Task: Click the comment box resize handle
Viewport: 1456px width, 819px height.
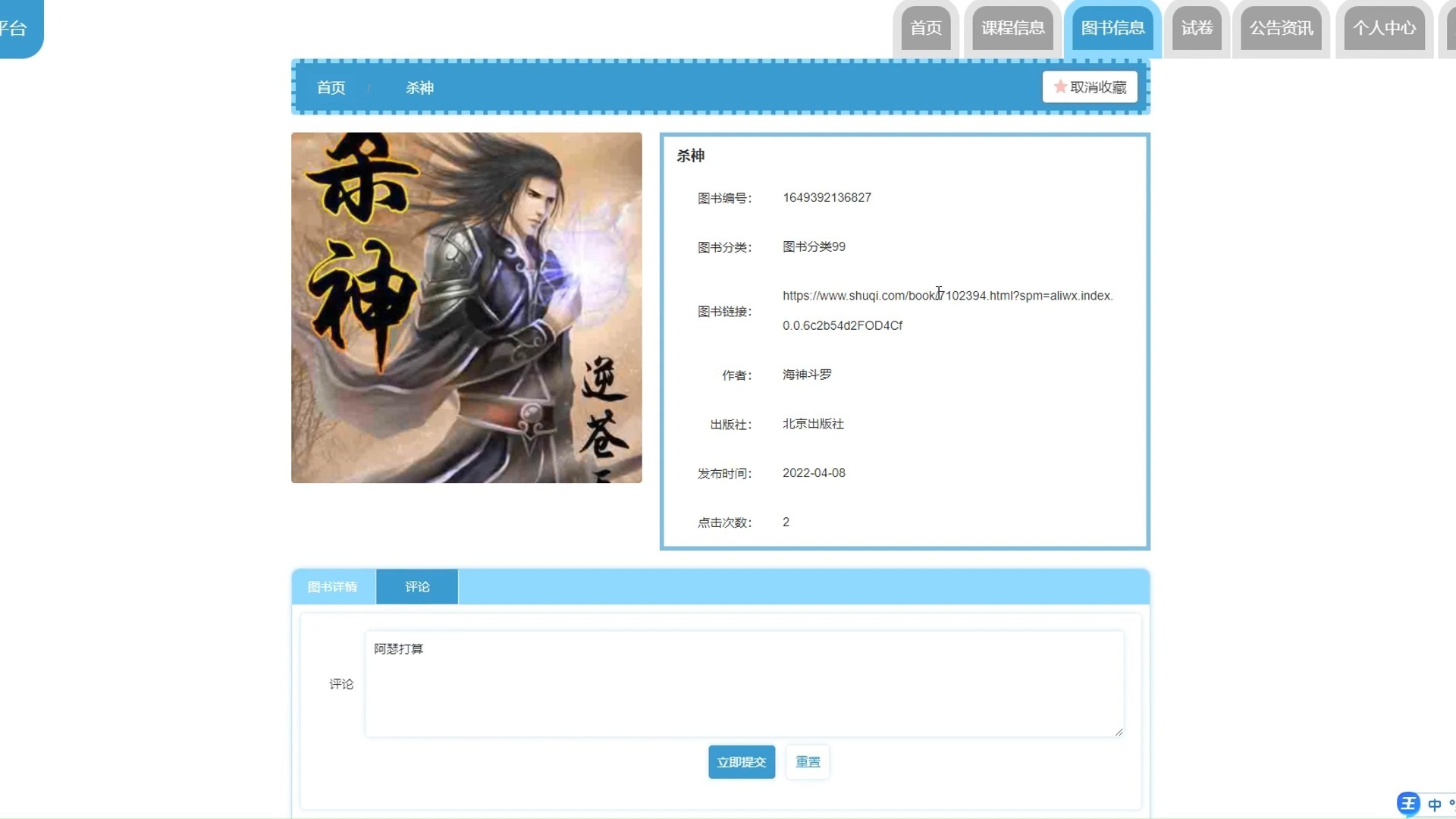Action: pos(1119,732)
